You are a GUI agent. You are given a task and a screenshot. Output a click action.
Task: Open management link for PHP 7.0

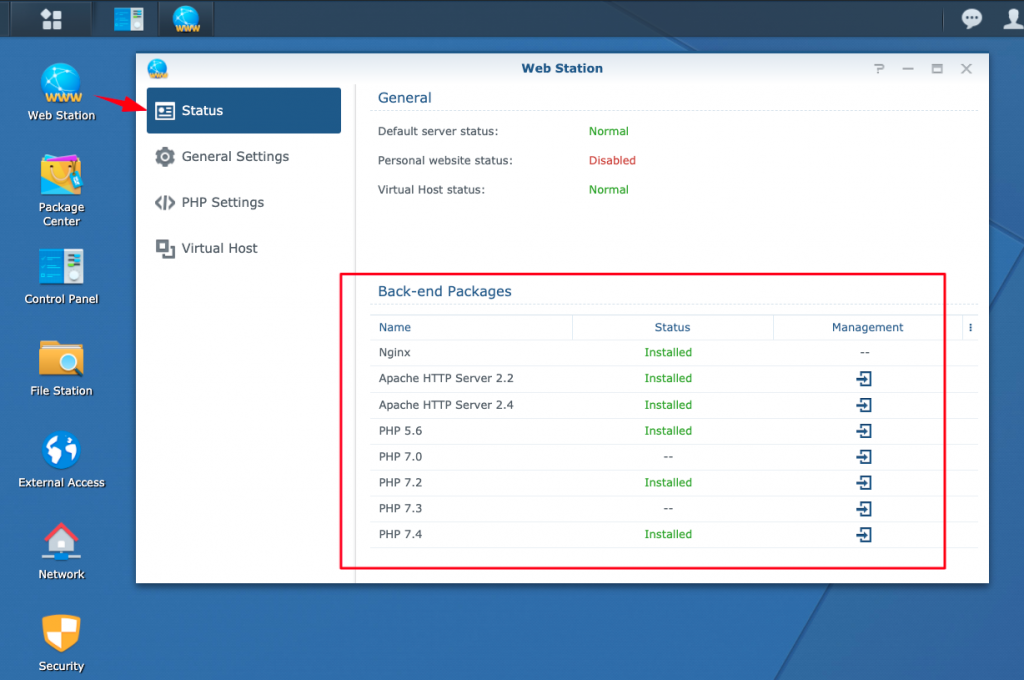tap(864, 457)
